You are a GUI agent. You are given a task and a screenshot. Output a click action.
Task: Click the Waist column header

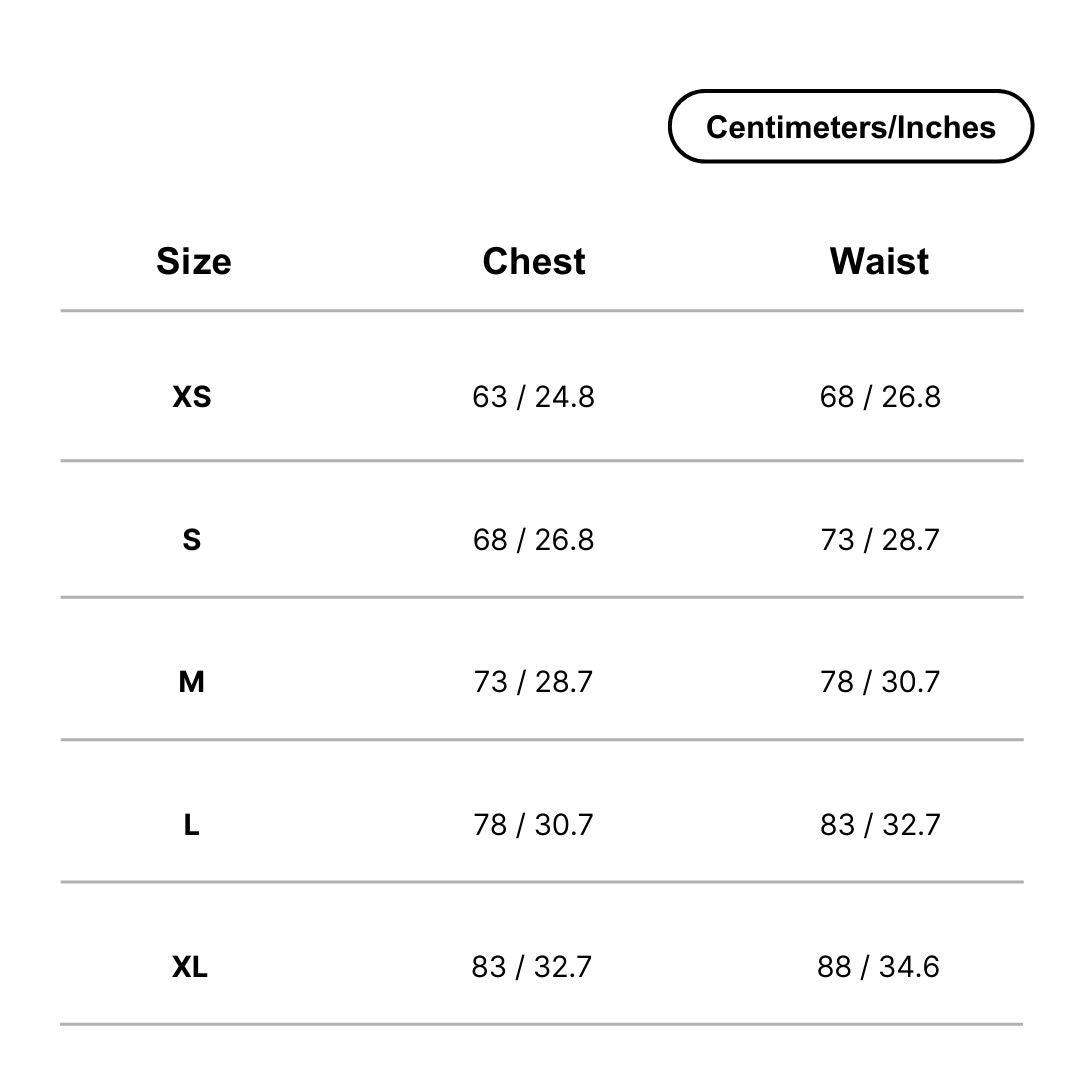click(x=879, y=261)
